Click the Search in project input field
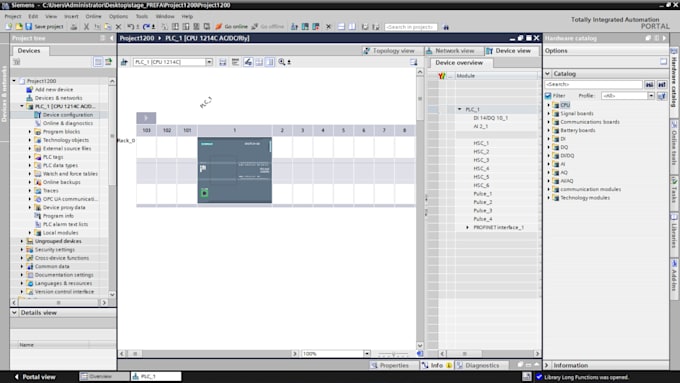Screen dimensions: 680x383 pyautogui.click(x=410, y=27)
